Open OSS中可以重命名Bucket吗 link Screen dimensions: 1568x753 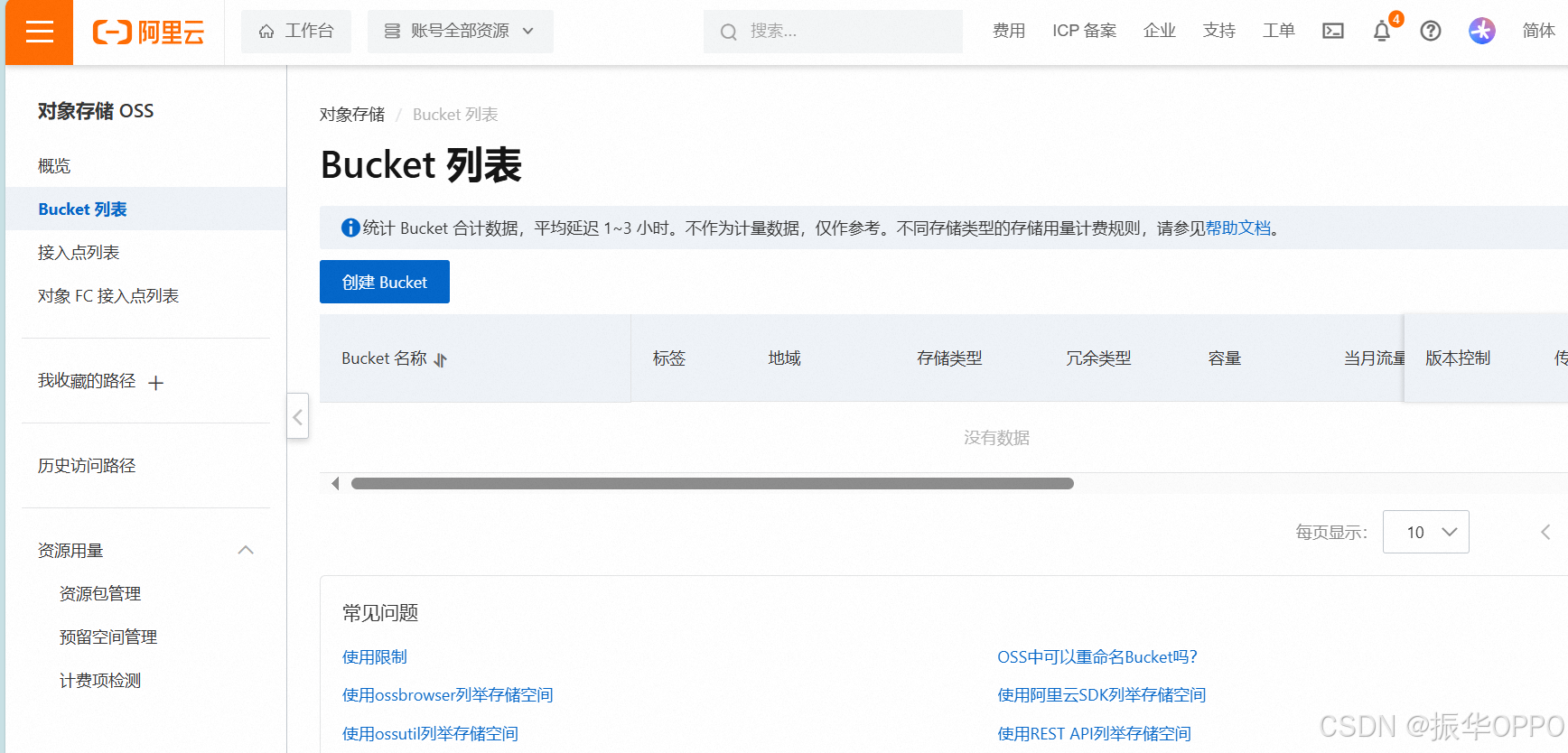(x=1097, y=657)
